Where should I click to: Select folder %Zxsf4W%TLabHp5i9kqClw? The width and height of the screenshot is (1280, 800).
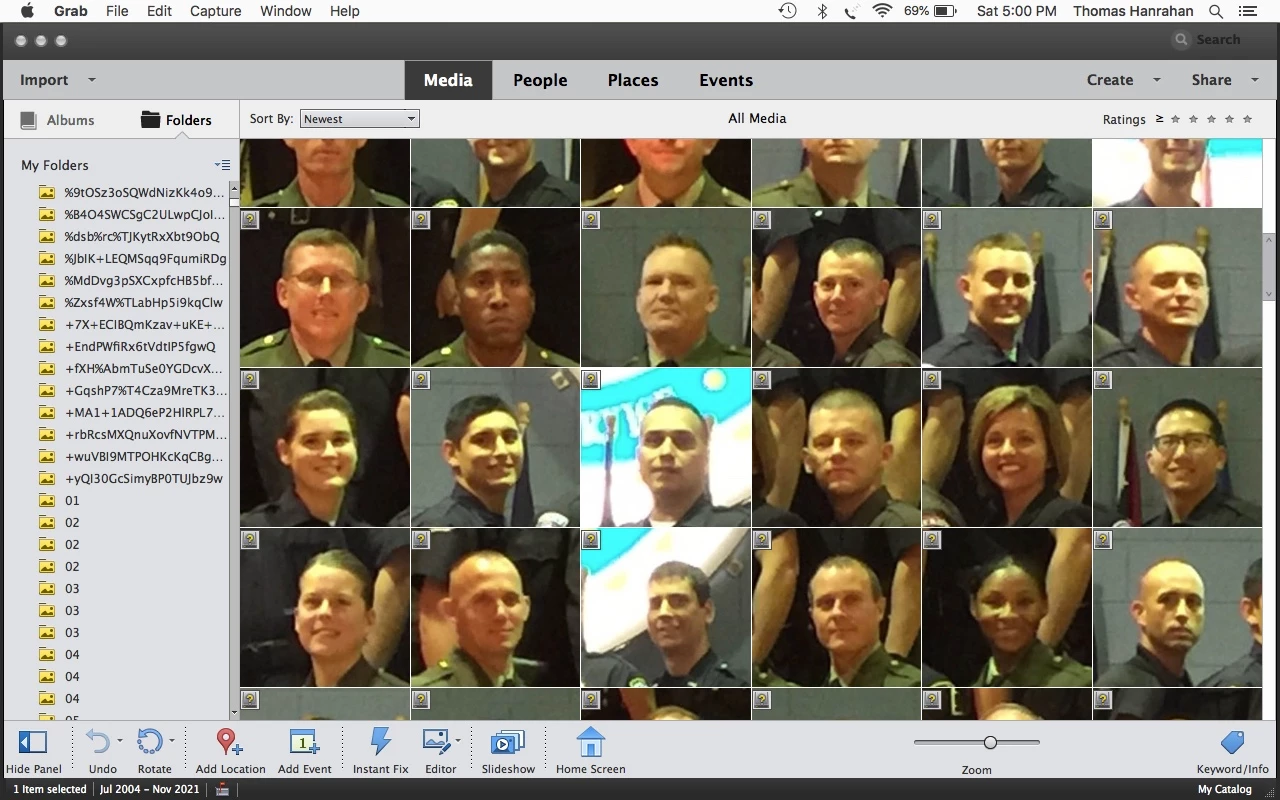[143, 302]
